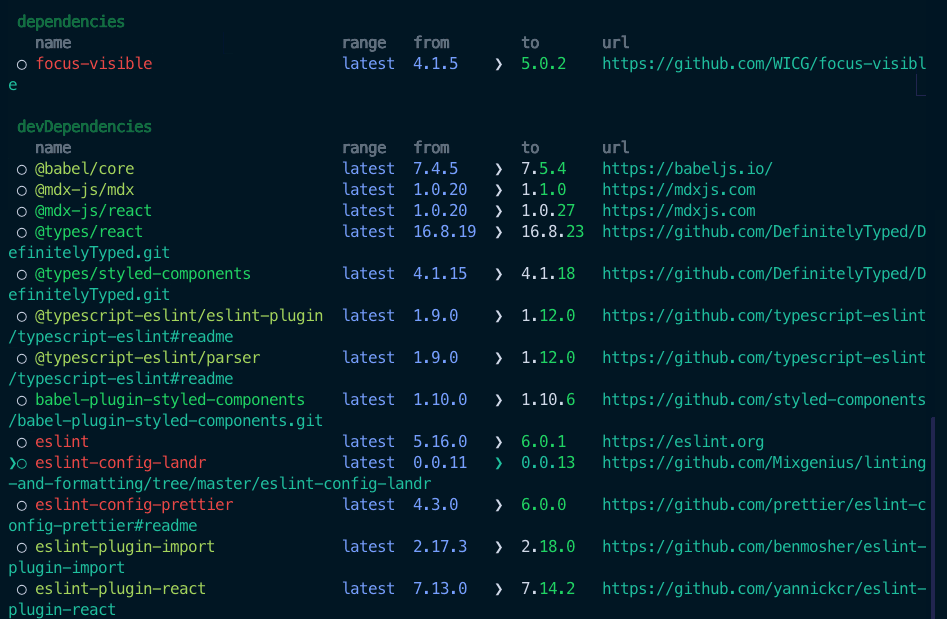Open the Mixgenius linting GitHub URL
The height and width of the screenshot is (619, 947).
tap(763, 463)
